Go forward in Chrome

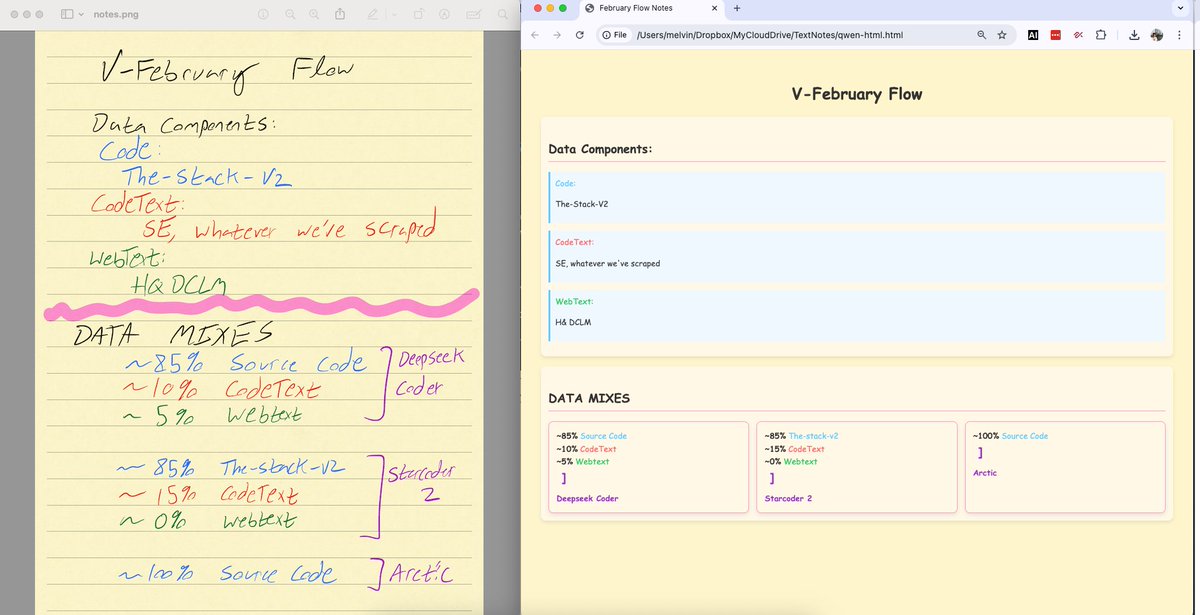[x=557, y=35]
